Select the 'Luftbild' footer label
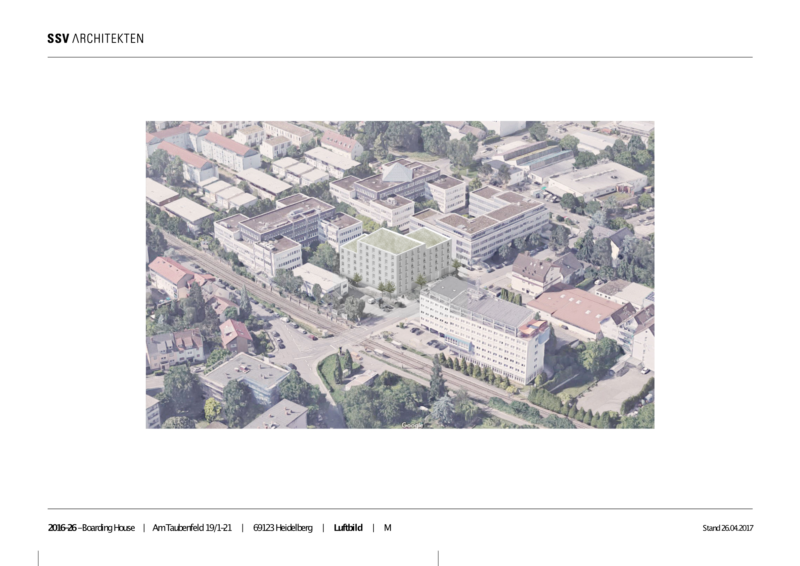Screen dimensions: 800x566 tap(348, 528)
